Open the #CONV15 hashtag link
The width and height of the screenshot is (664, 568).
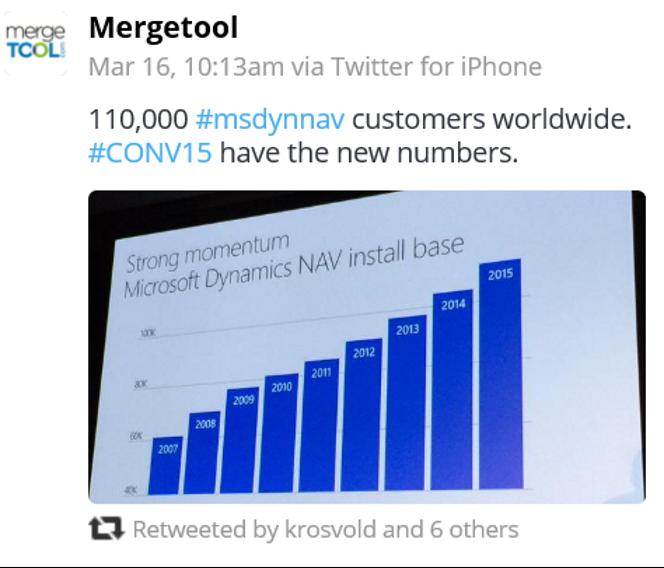pos(151,154)
